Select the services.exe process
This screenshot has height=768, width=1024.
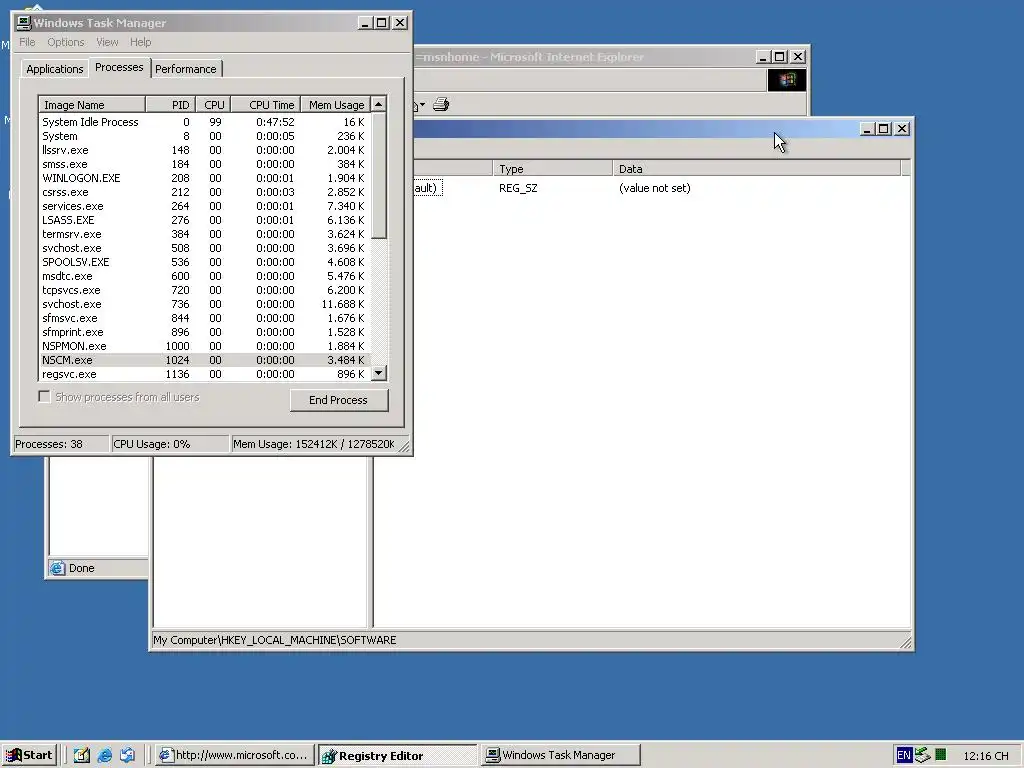tap(204, 206)
